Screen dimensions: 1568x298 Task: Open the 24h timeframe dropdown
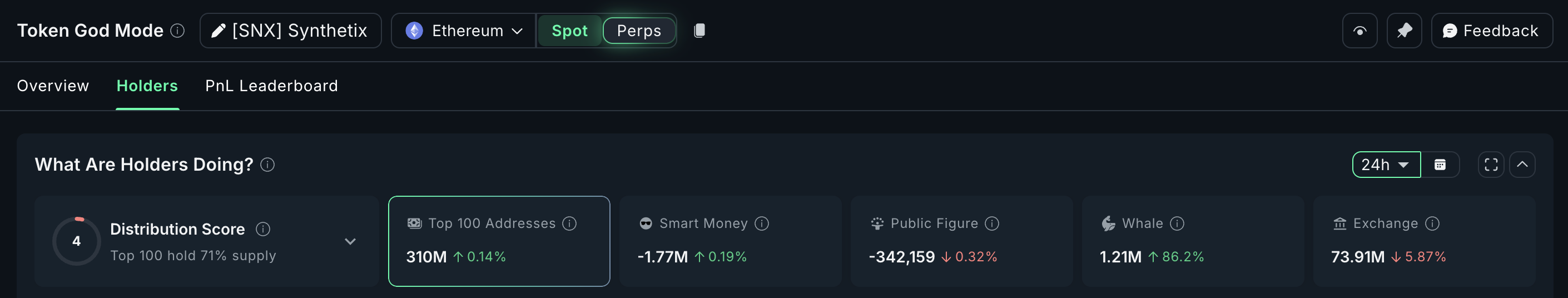(1386, 165)
